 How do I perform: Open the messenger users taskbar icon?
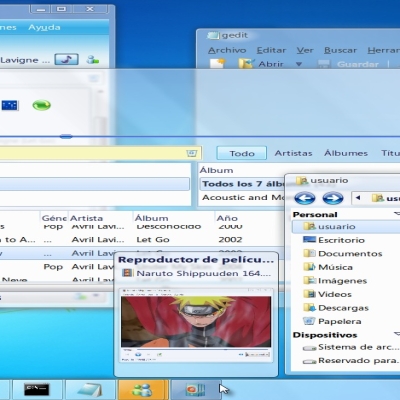click(142, 389)
